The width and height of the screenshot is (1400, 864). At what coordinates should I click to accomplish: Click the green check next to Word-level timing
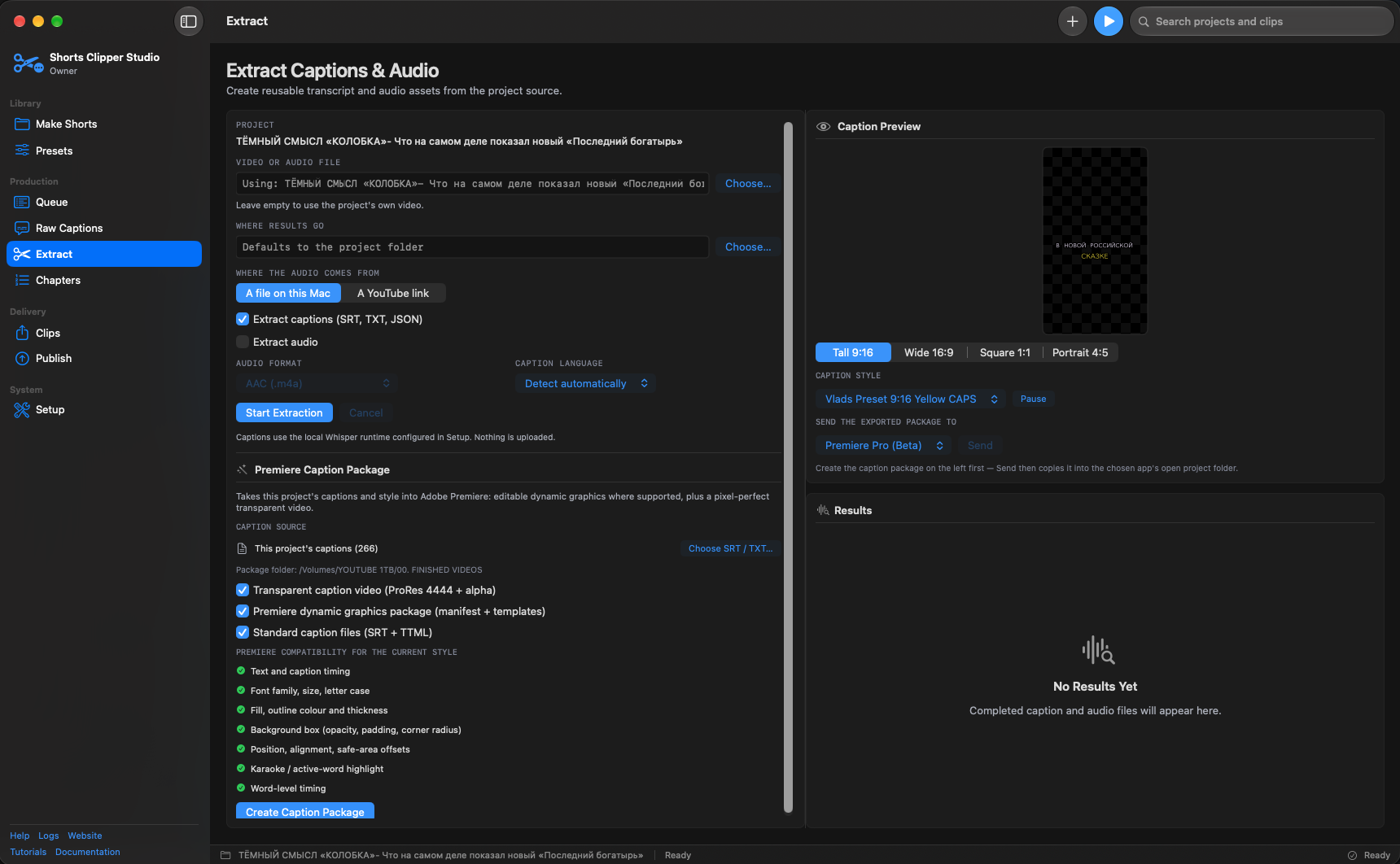tap(241, 788)
